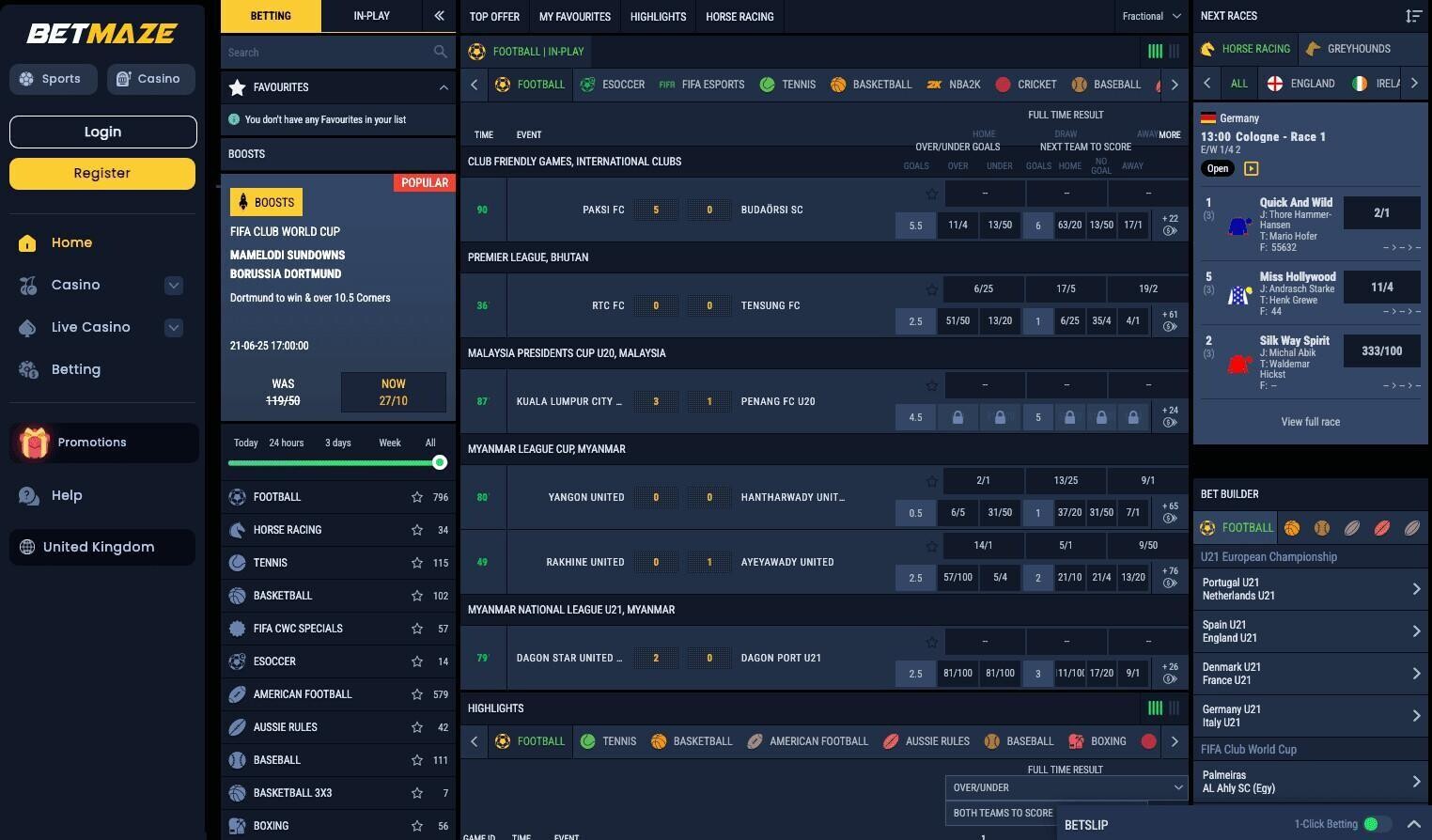Open the Top Offer tab
The width and height of the screenshot is (1432, 840).
point(494,17)
